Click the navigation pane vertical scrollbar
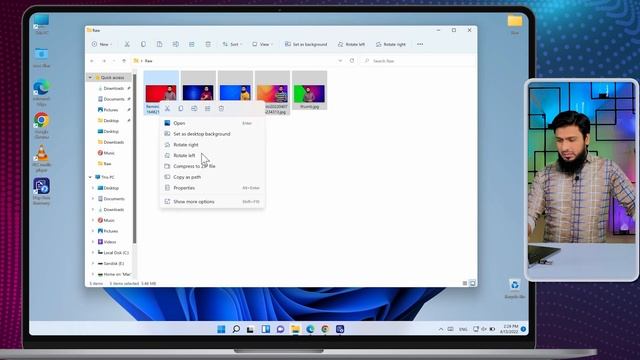 pos(134,159)
